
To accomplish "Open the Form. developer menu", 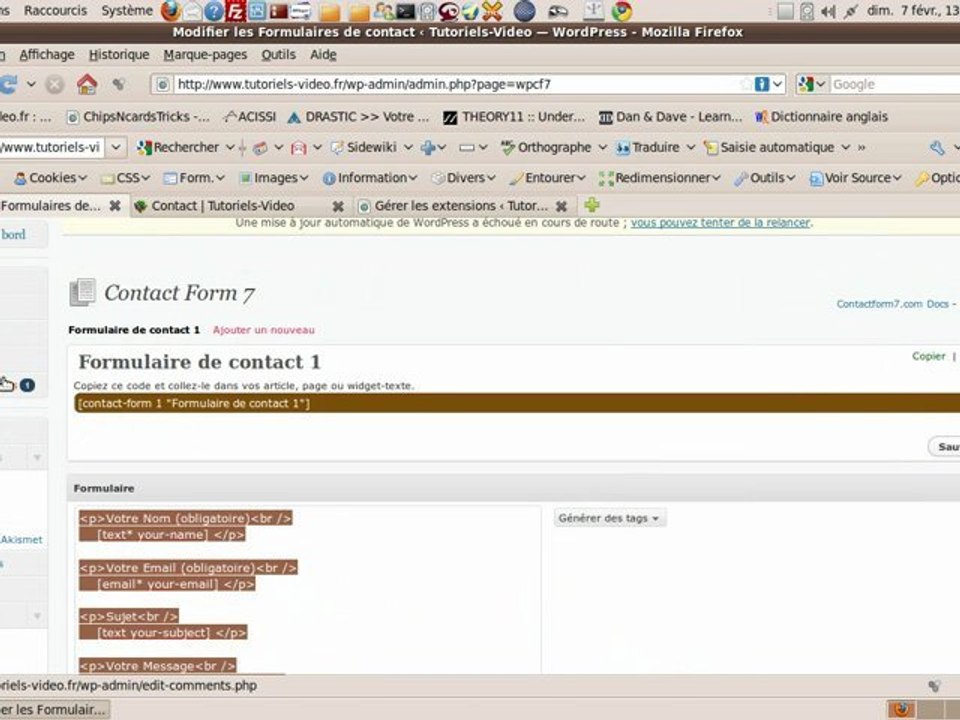I will [194, 178].
